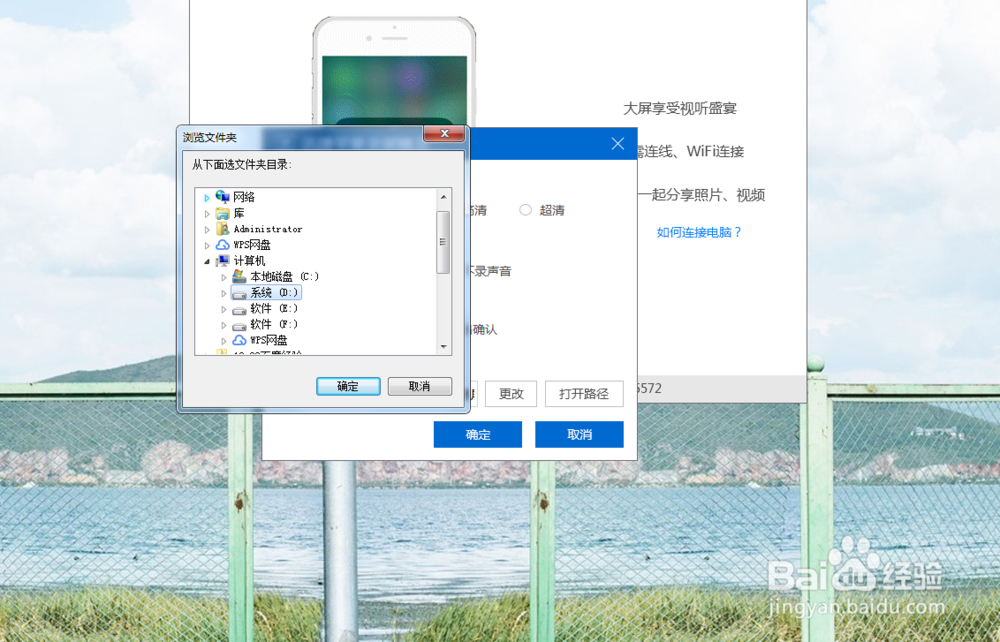Image resolution: width=1000 pixels, height=642 pixels.
Task: Select the Administrator user folder icon
Action: coord(222,229)
